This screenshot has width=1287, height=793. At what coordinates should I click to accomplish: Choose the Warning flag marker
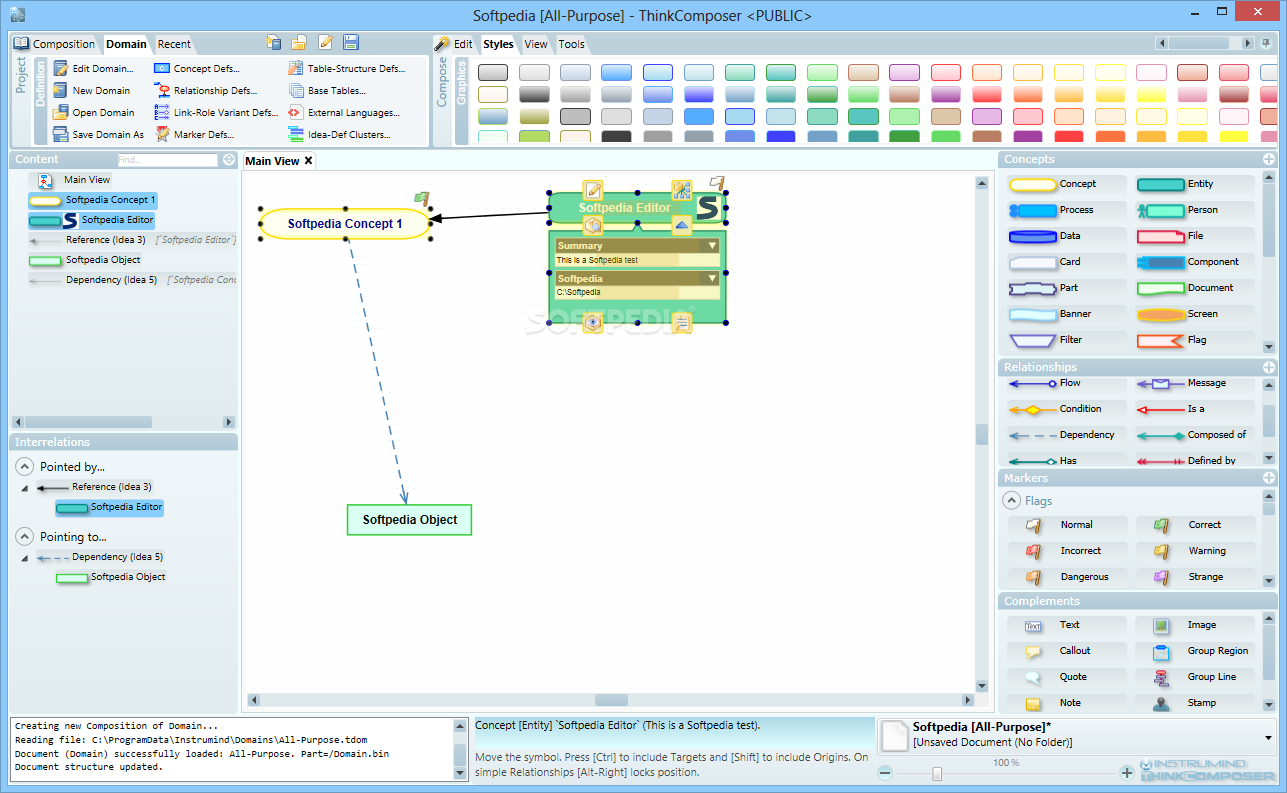tap(1194, 551)
